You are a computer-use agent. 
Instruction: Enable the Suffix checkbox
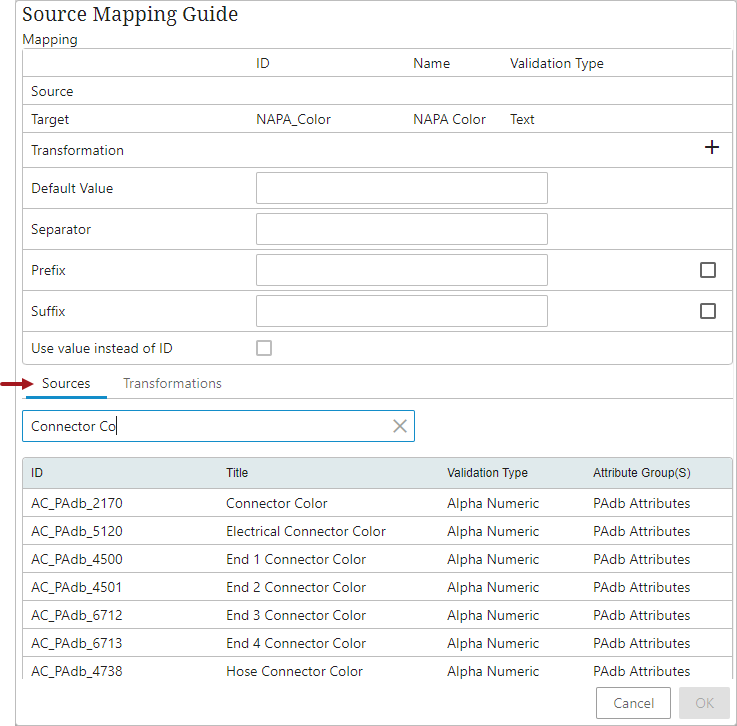click(x=708, y=311)
